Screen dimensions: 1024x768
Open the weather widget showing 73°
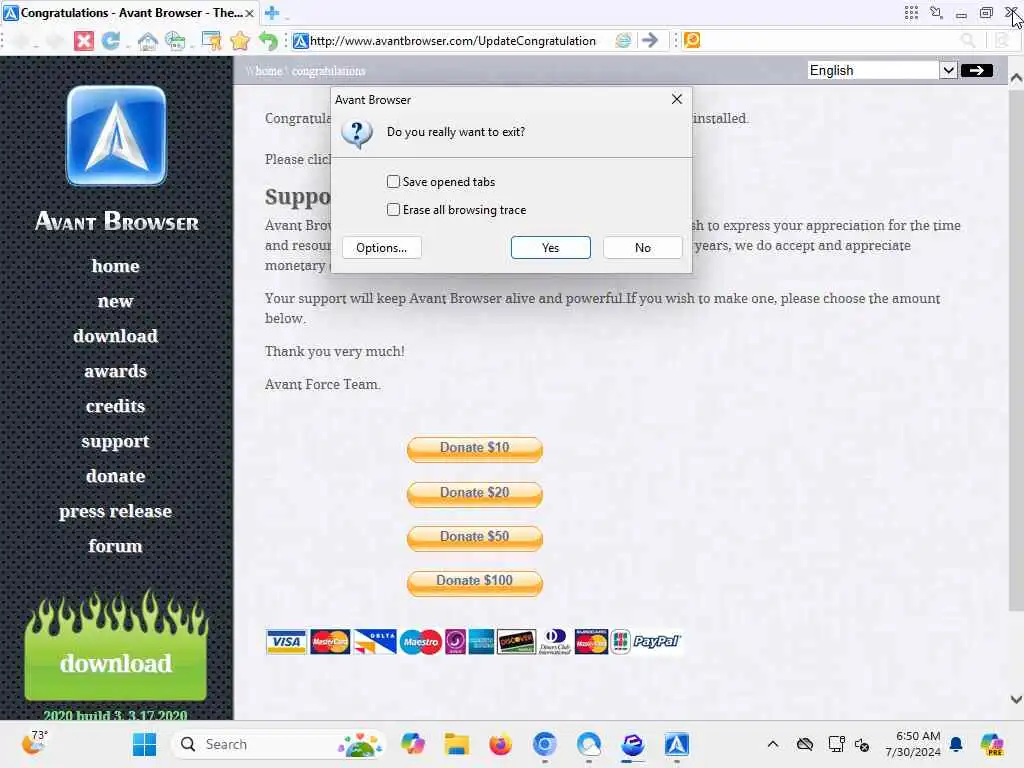[x=35, y=743]
